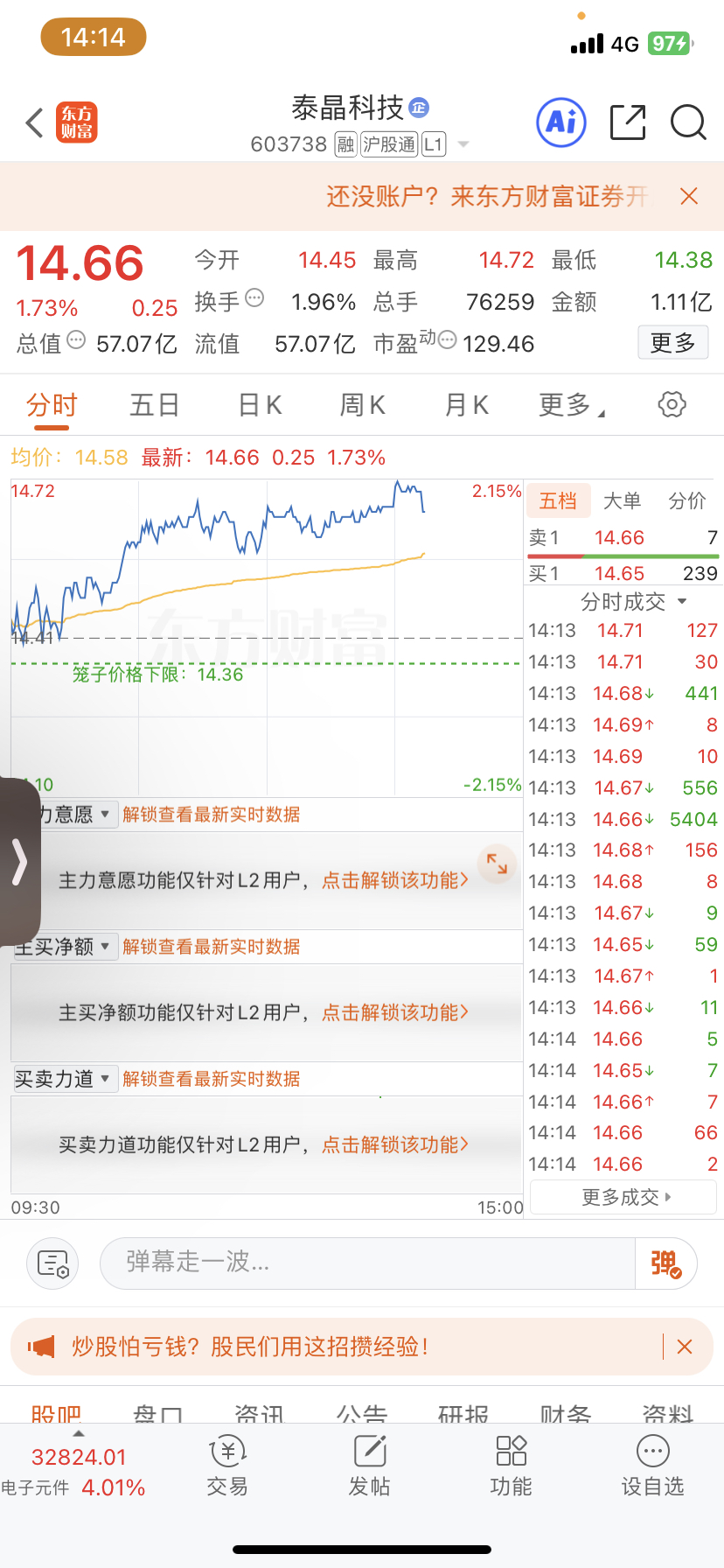Expand the 更多 chart period dropdown

point(572,405)
